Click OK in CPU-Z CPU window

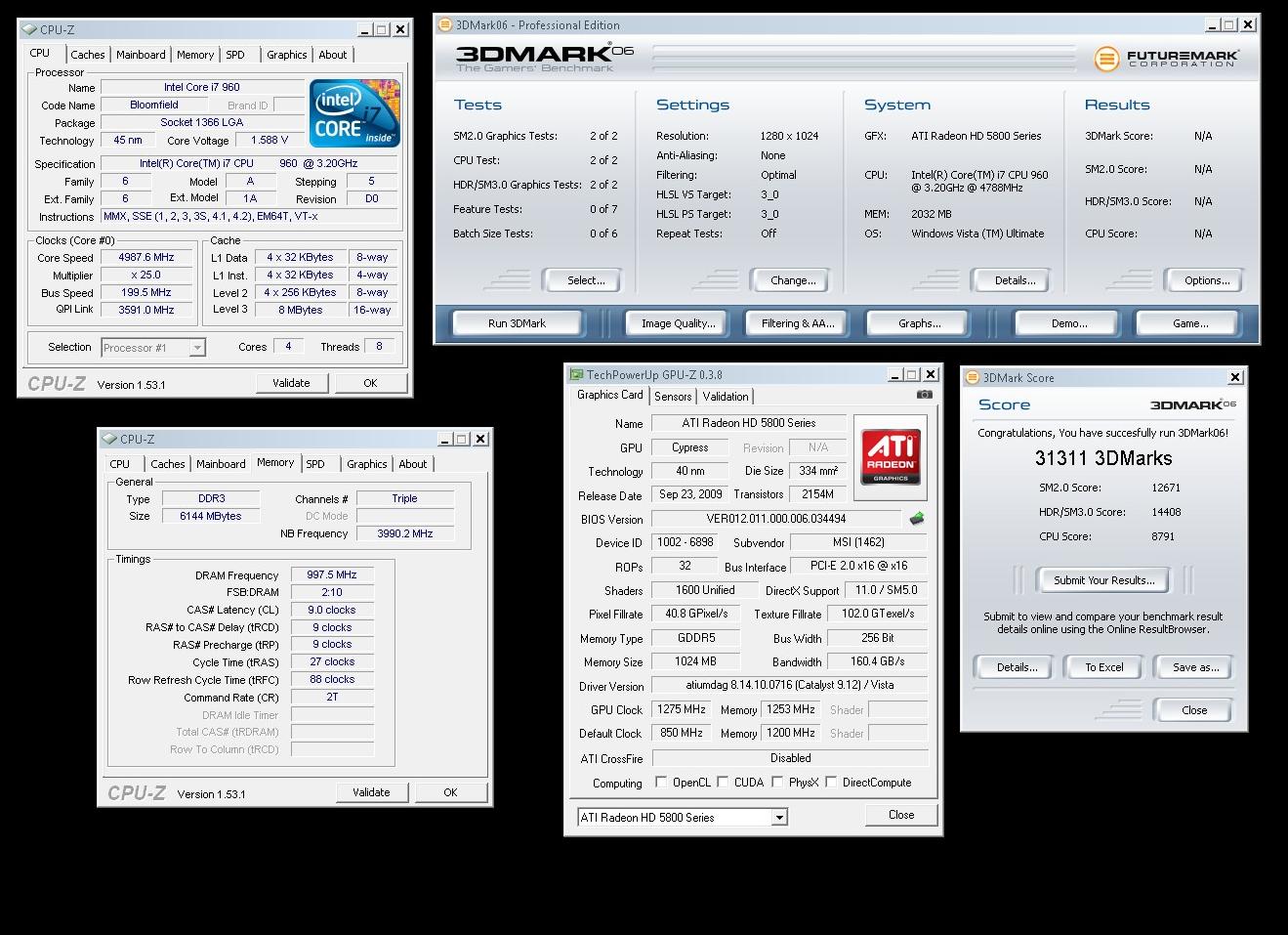pyautogui.click(x=370, y=383)
